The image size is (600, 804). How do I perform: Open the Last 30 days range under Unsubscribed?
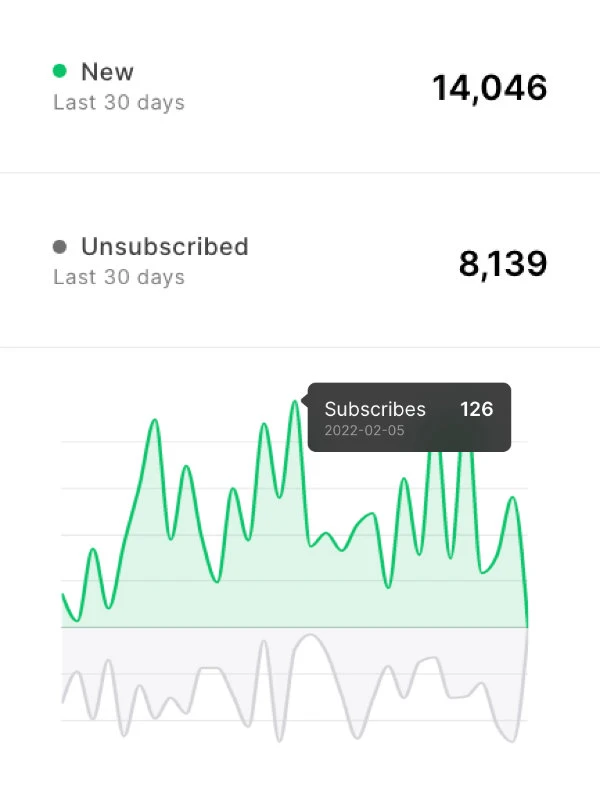(118, 277)
